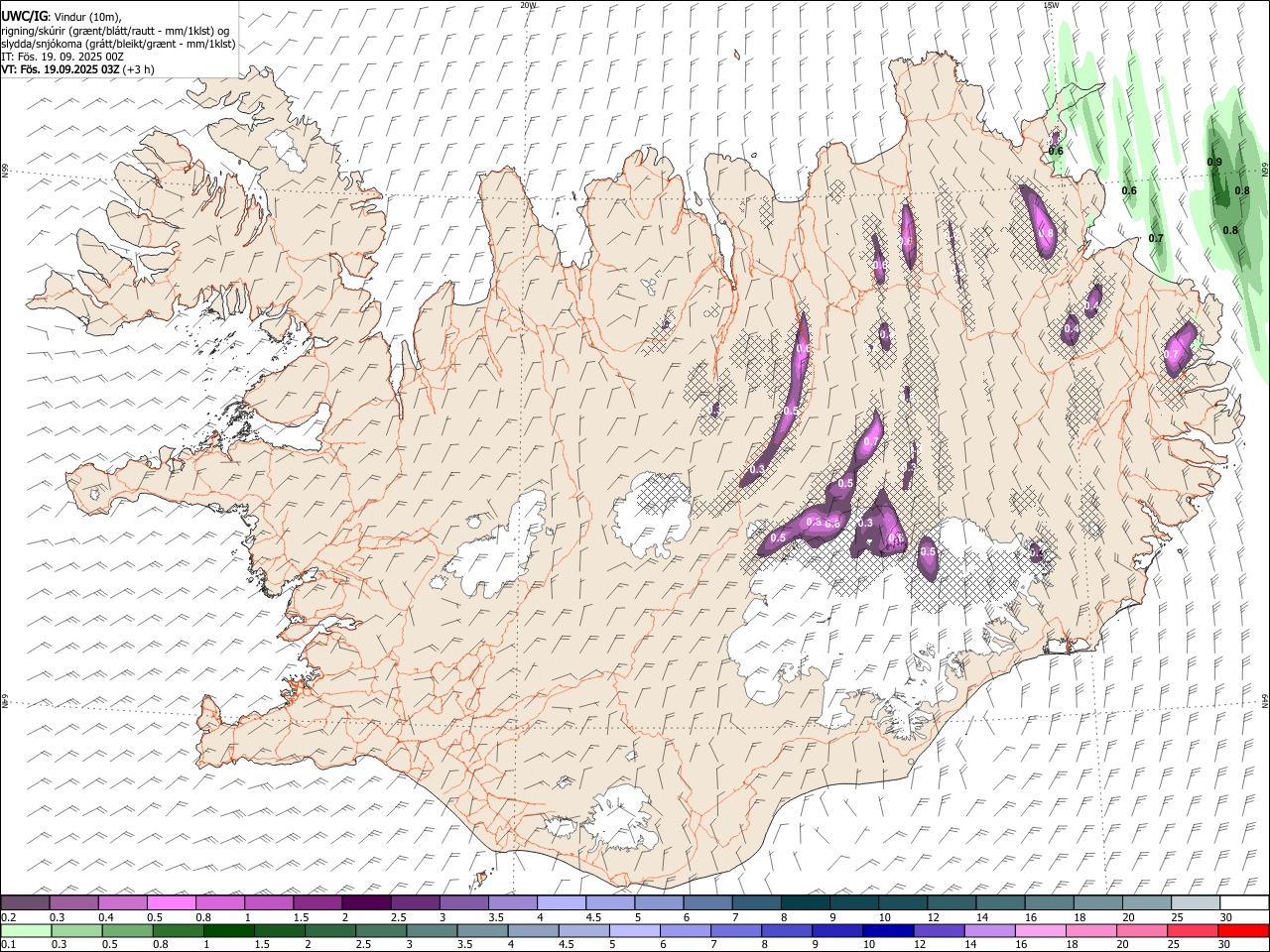Click the white snow swatch after 30
The width and height of the screenshot is (1270, 952).
click(1242, 902)
